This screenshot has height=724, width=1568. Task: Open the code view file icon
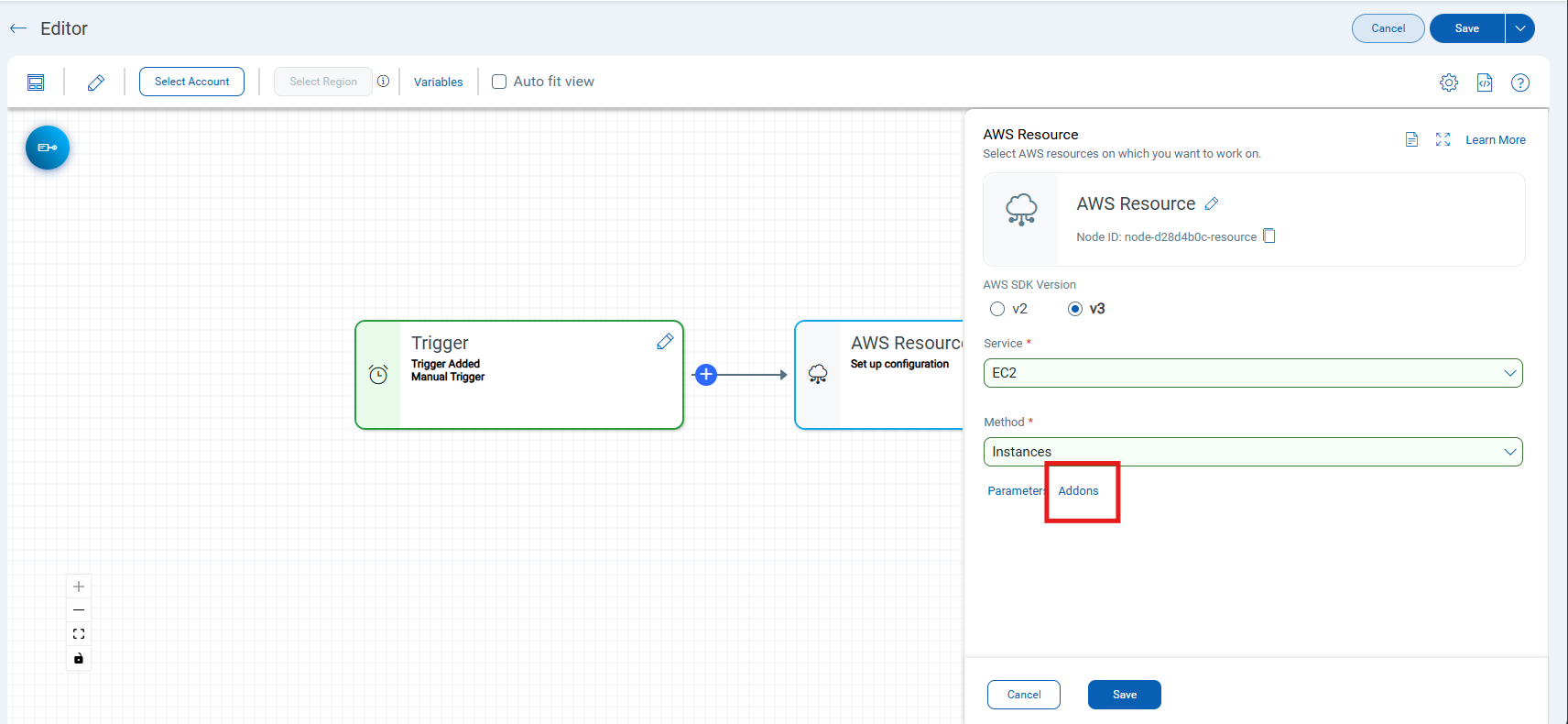1485,82
